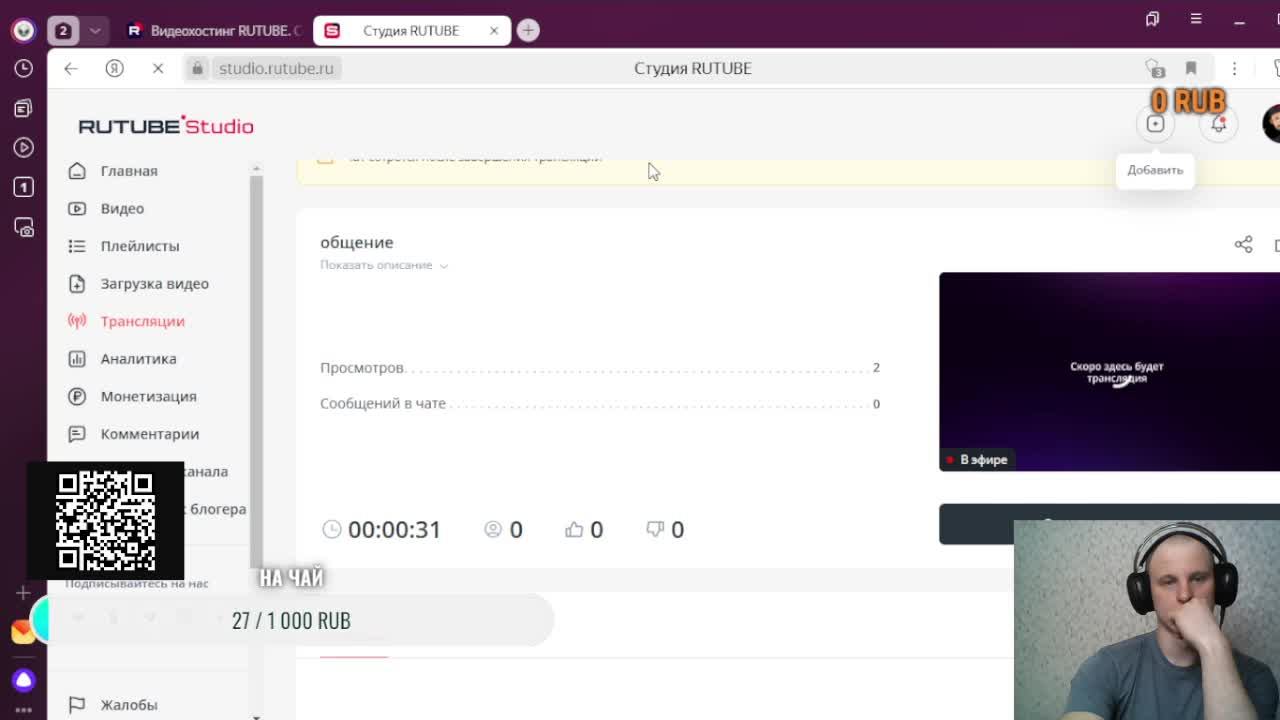Click the studio.rutube.ru address field
Image resolution: width=1280 pixels, height=720 pixels.
point(276,68)
